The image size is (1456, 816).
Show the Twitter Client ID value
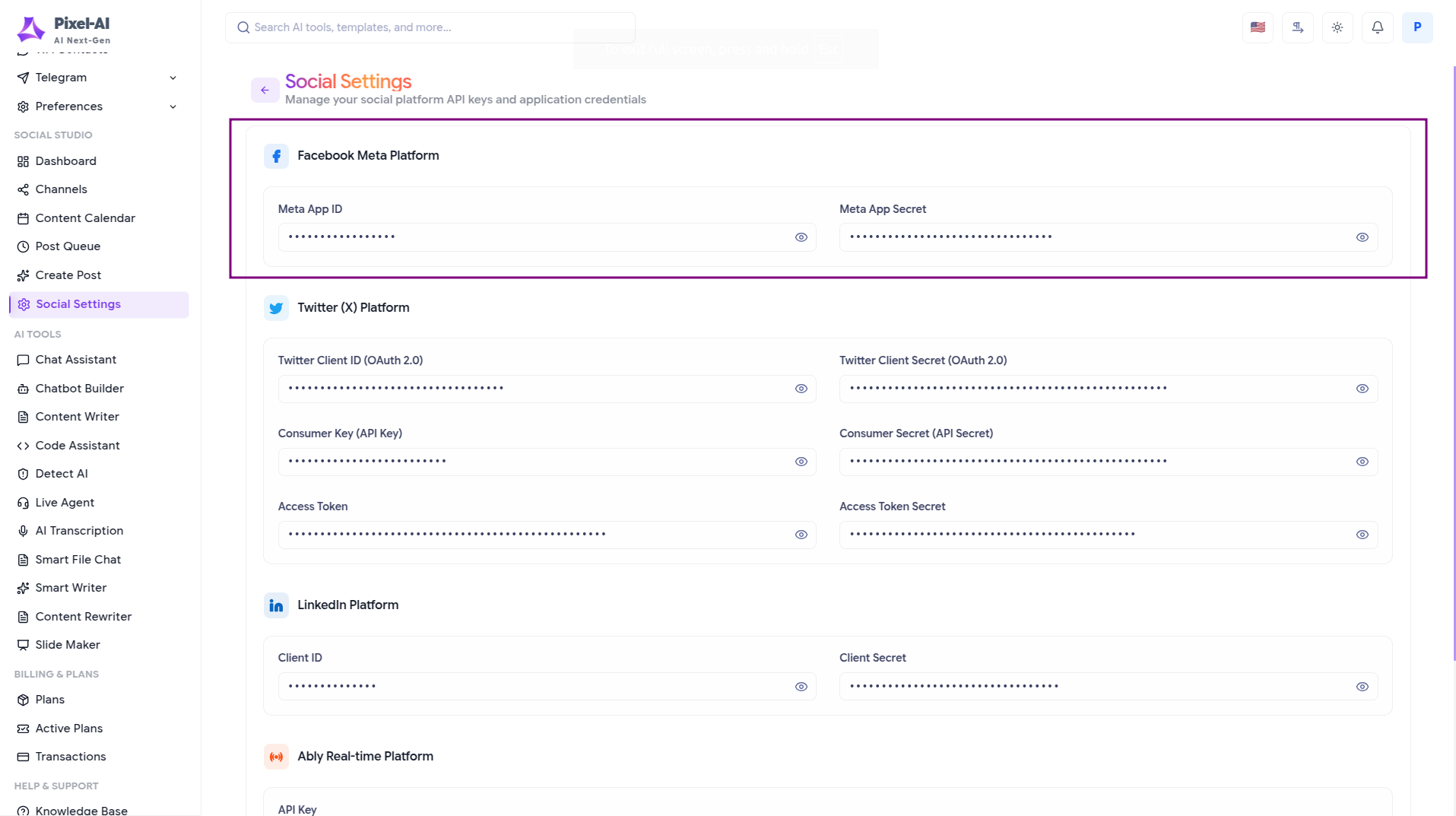pyautogui.click(x=801, y=389)
